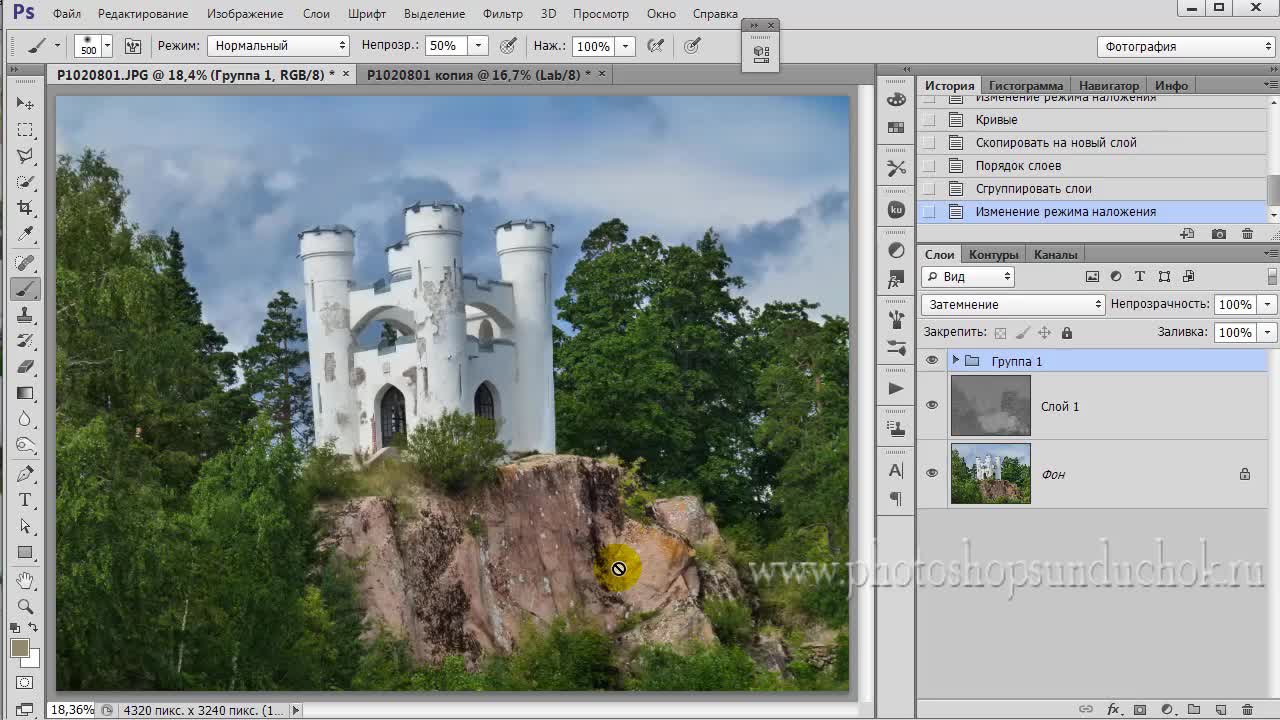
Task: Select the Blur tool
Action: point(25,419)
